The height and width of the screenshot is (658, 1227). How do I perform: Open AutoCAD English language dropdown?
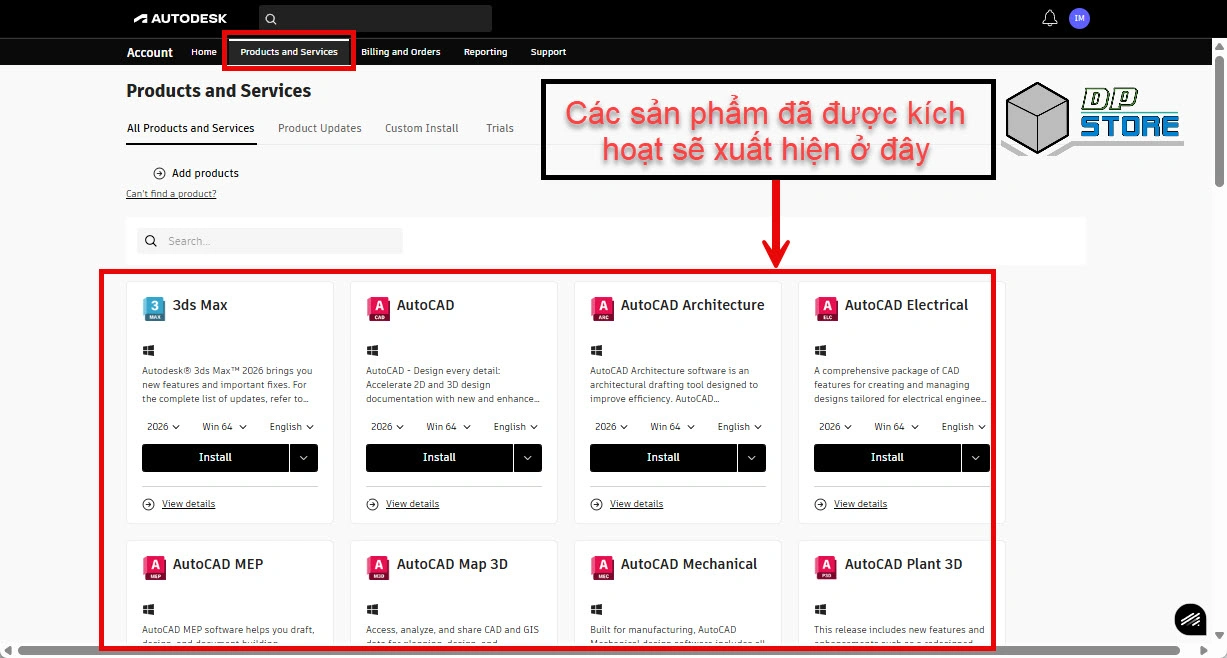516,427
